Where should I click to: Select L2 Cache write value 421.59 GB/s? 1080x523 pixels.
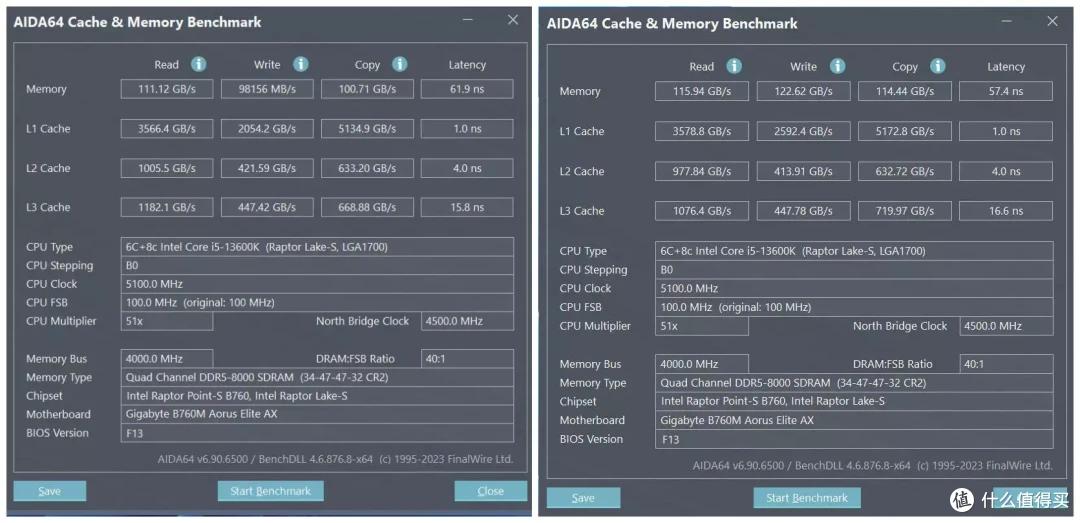[267, 168]
